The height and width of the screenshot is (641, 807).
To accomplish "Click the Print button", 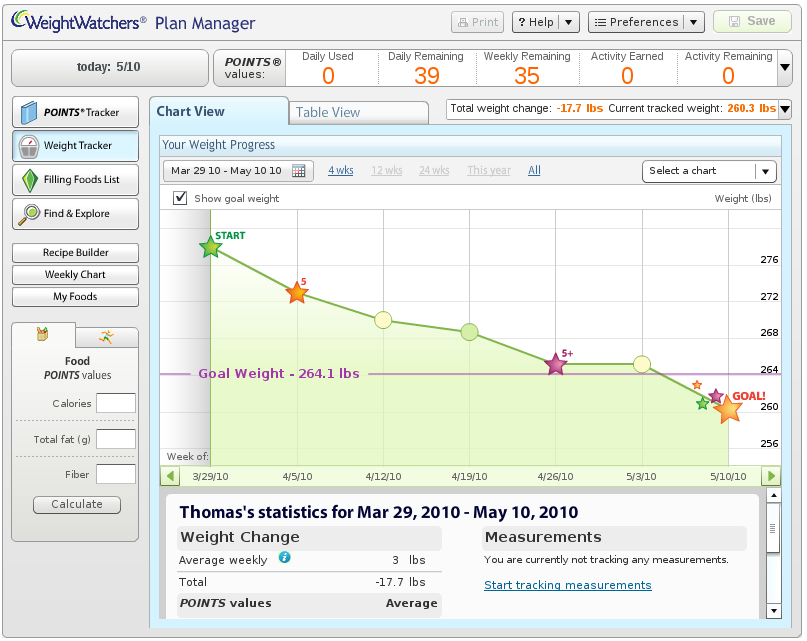I will point(478,22).
